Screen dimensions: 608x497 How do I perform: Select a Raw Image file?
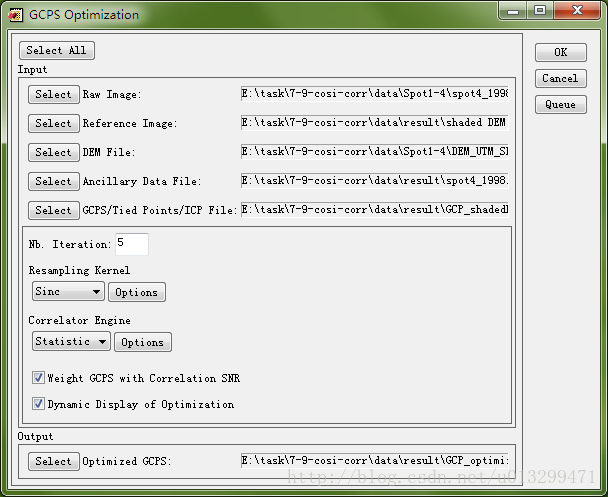click(54, 95)
